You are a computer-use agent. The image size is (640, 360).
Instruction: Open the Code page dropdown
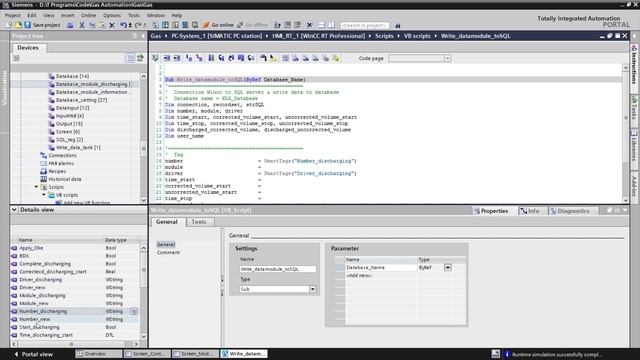click(x=447, y=58)
